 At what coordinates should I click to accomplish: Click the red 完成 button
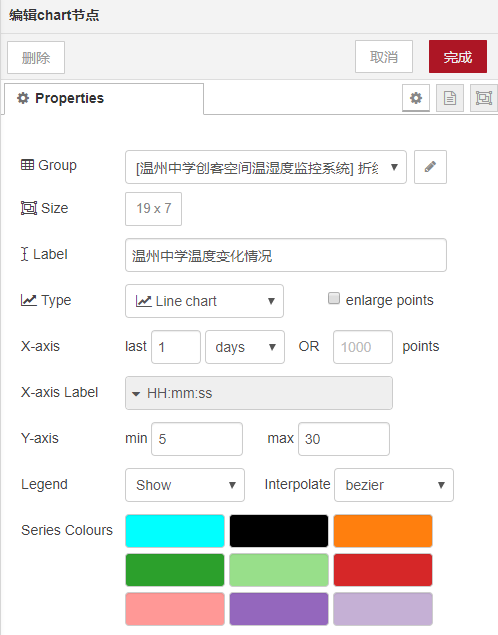(x=458, y=57)
